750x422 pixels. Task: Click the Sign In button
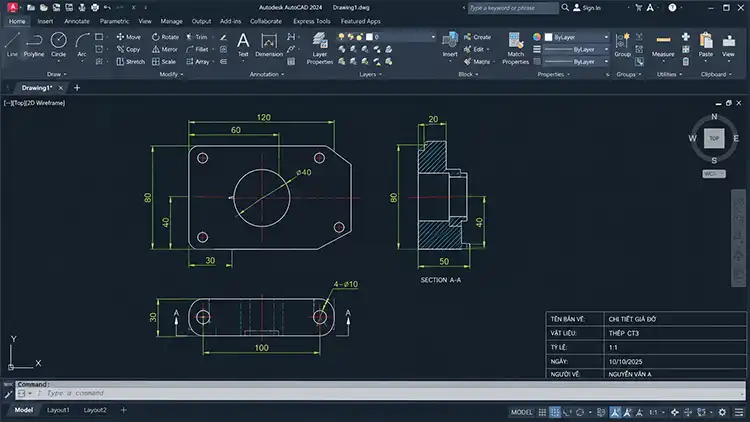click(x=587, y=8)
